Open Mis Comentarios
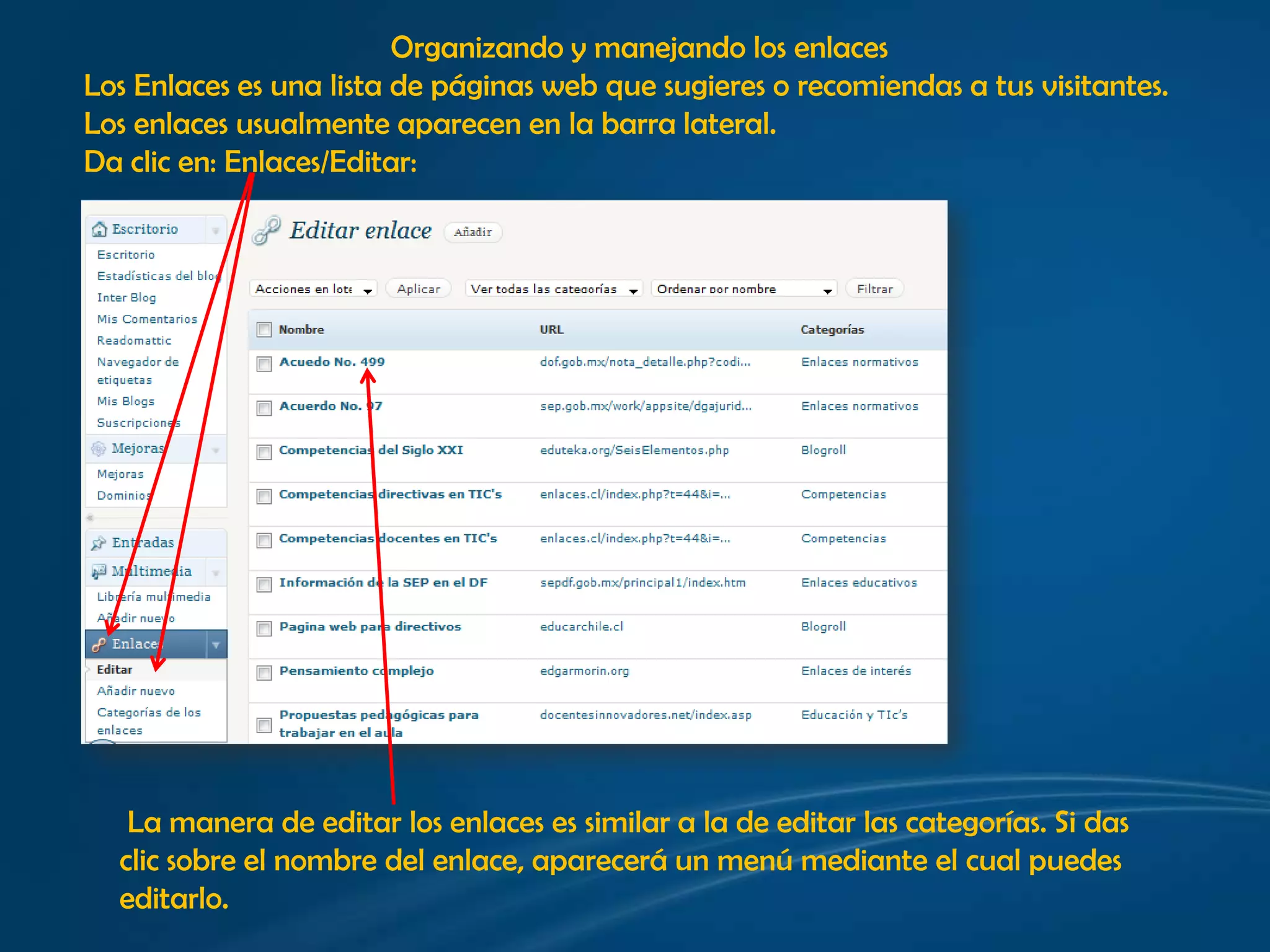 [x=147, y=319]
